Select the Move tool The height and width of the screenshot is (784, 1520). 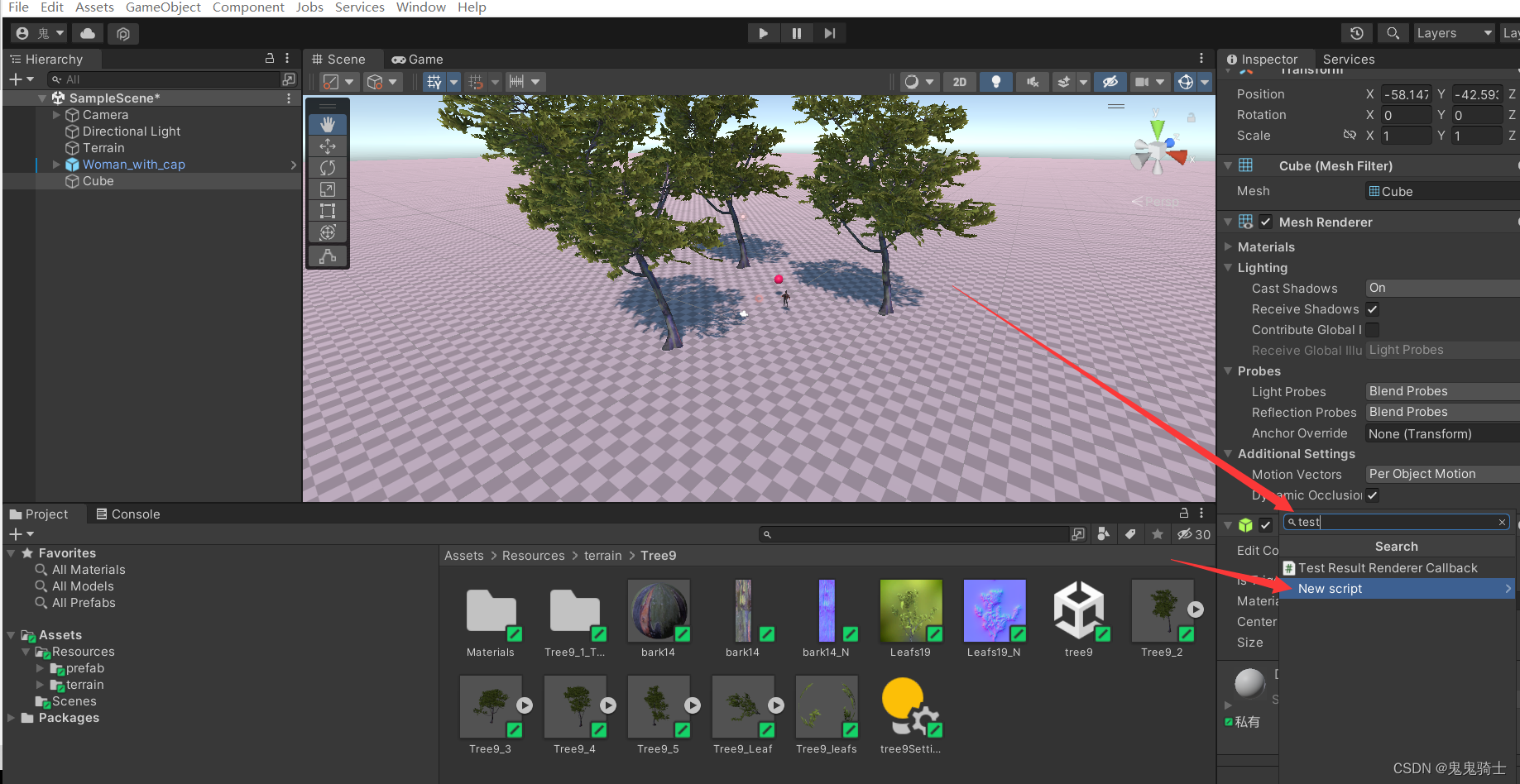click(328, 146)
